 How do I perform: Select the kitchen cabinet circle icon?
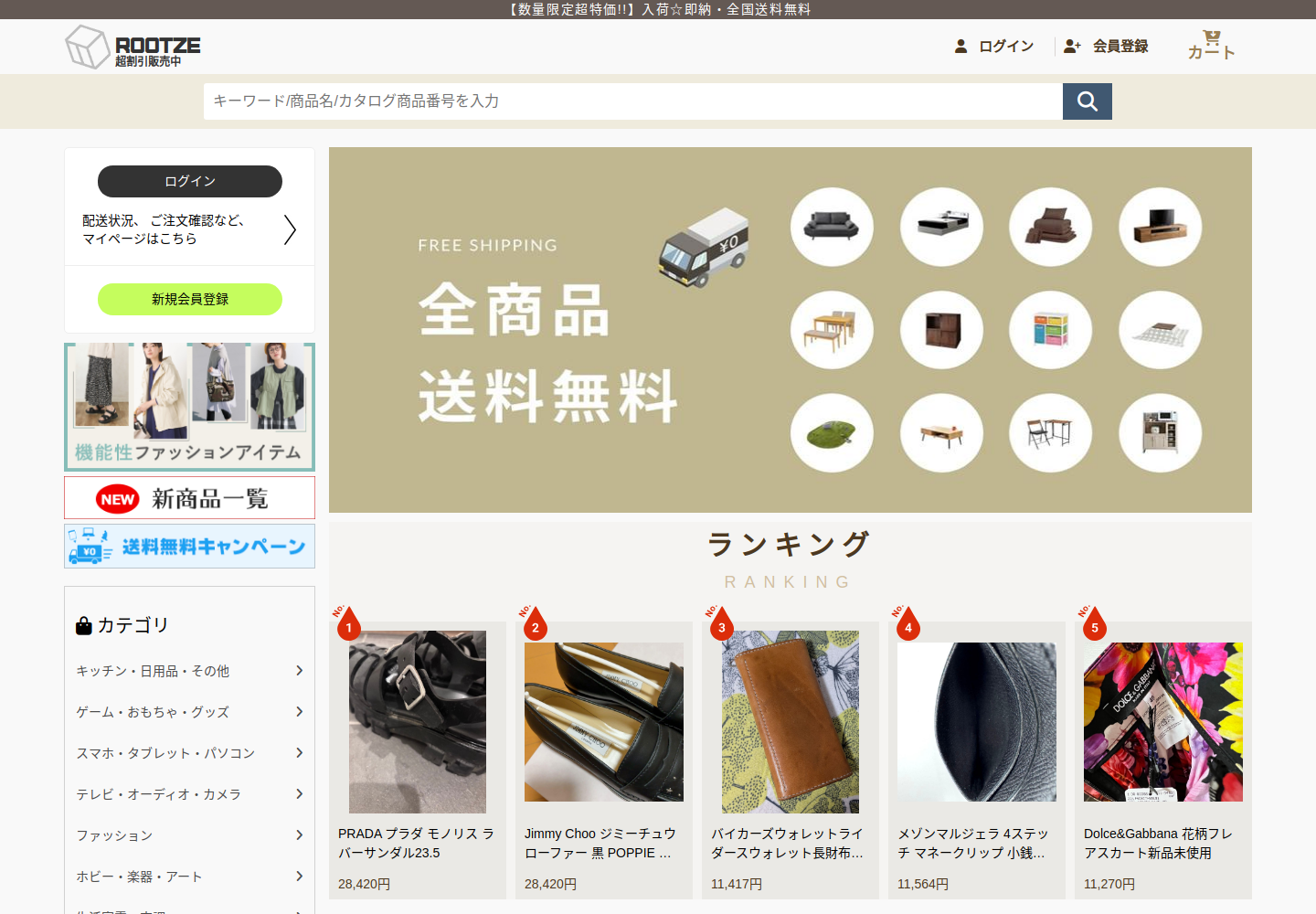[x=1161, y=433]
